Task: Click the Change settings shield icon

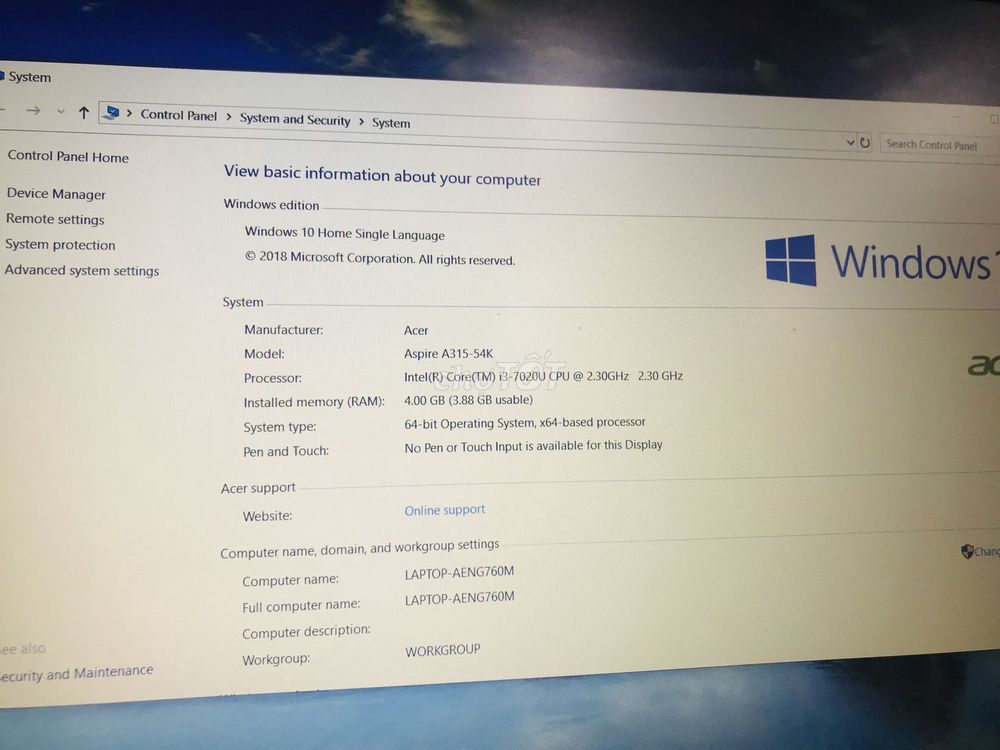Action: point(967,552)
